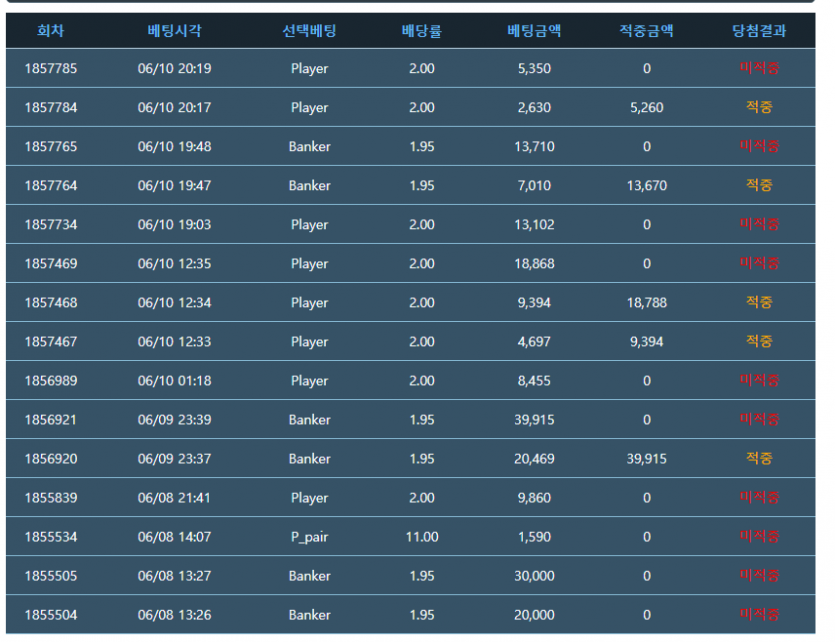
Task: Click bet amount 13,710
Action: pyautogui.click(x=534, y=146)
